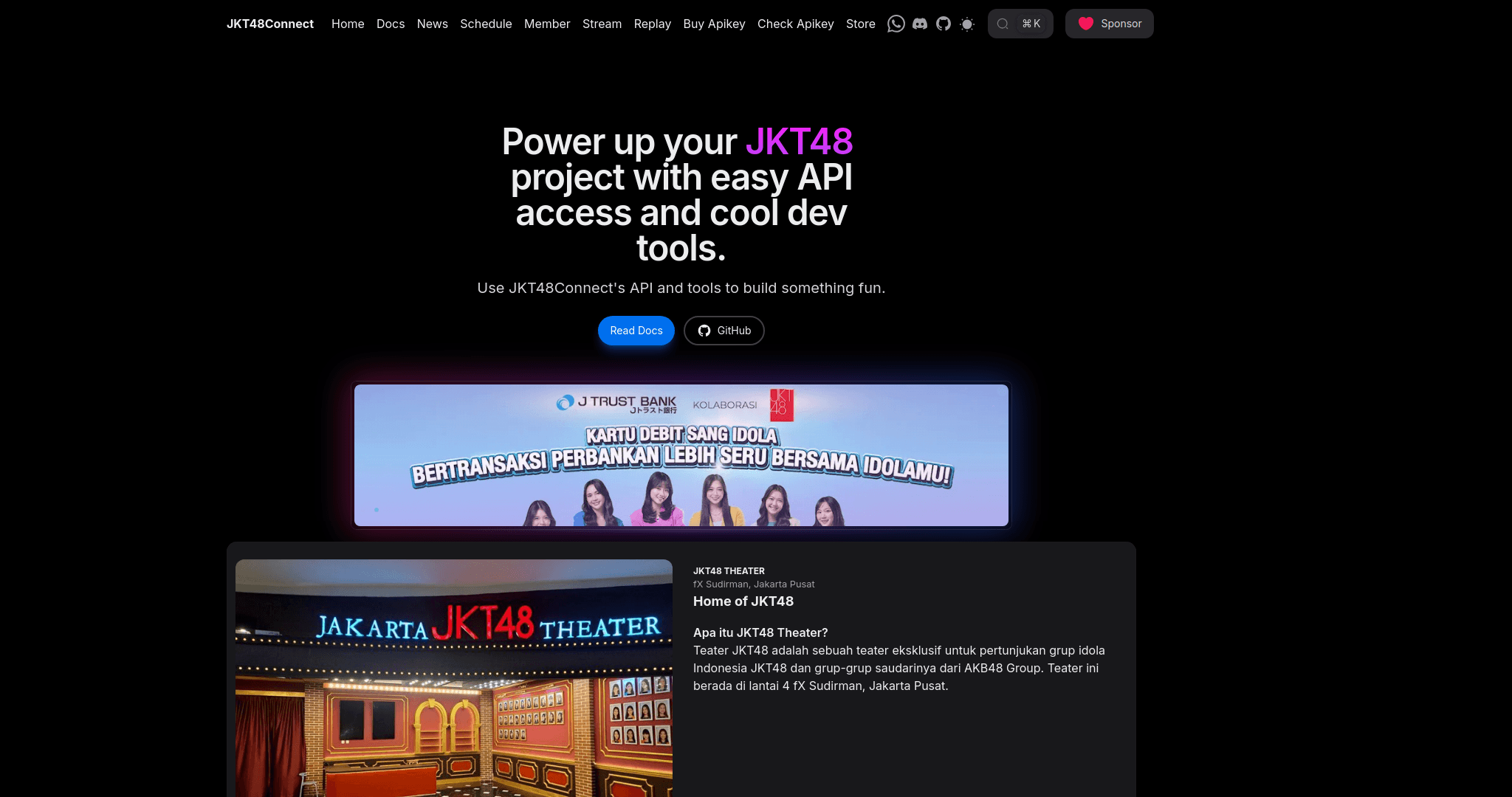The width and height of the screenshot is (1512, 797).
Task: Open the Stream nav link
Action: pyautogui.click(x=602, y=24)
